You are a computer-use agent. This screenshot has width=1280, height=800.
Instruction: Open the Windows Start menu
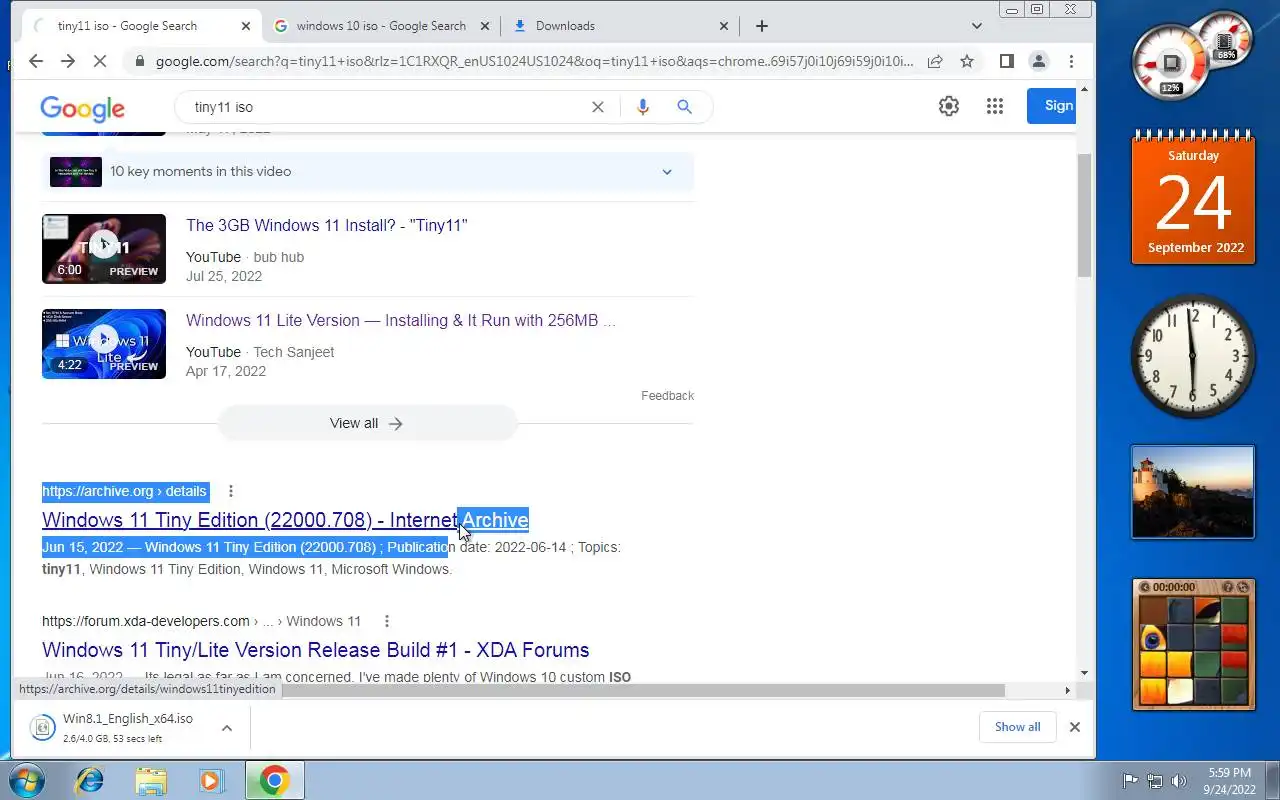(25, 780)
